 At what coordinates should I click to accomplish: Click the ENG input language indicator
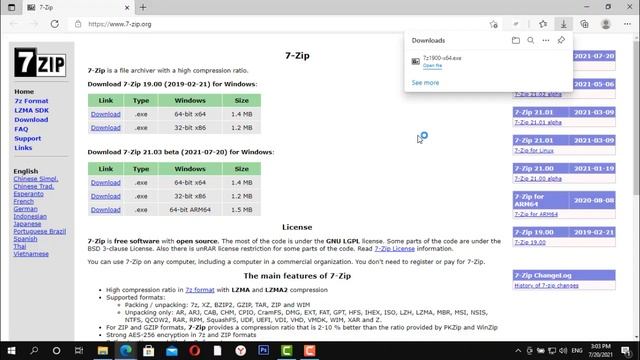pyautogui.click(x=577, y=351)
